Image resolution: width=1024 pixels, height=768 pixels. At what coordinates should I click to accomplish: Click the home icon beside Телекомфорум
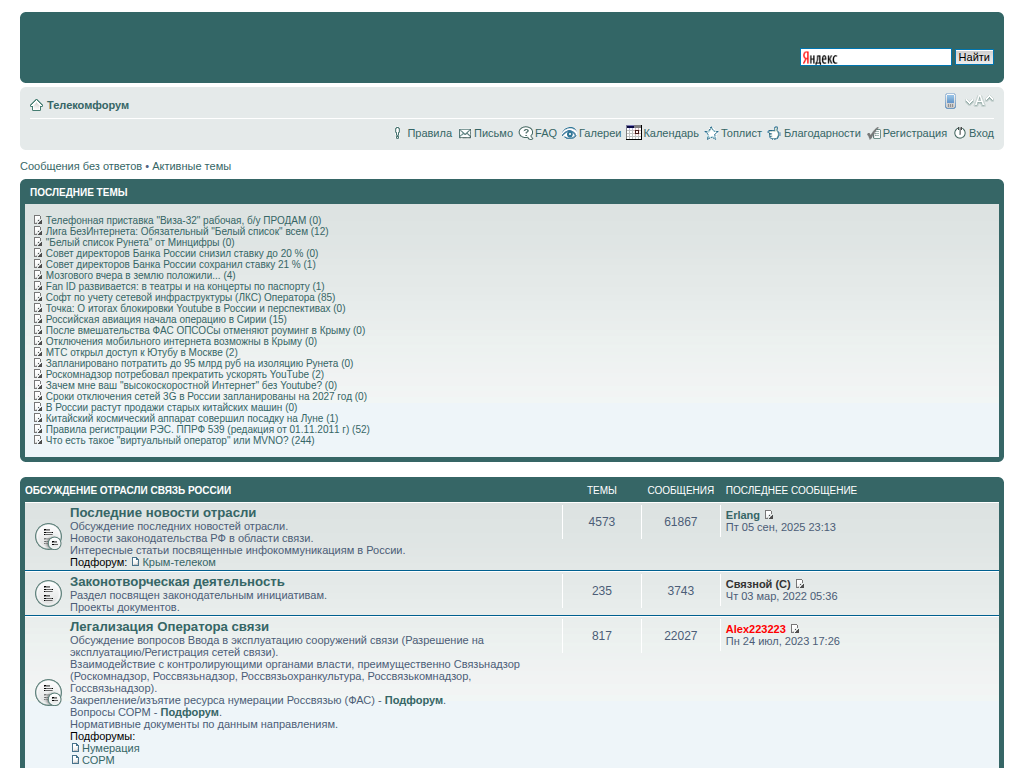(36, 105)
